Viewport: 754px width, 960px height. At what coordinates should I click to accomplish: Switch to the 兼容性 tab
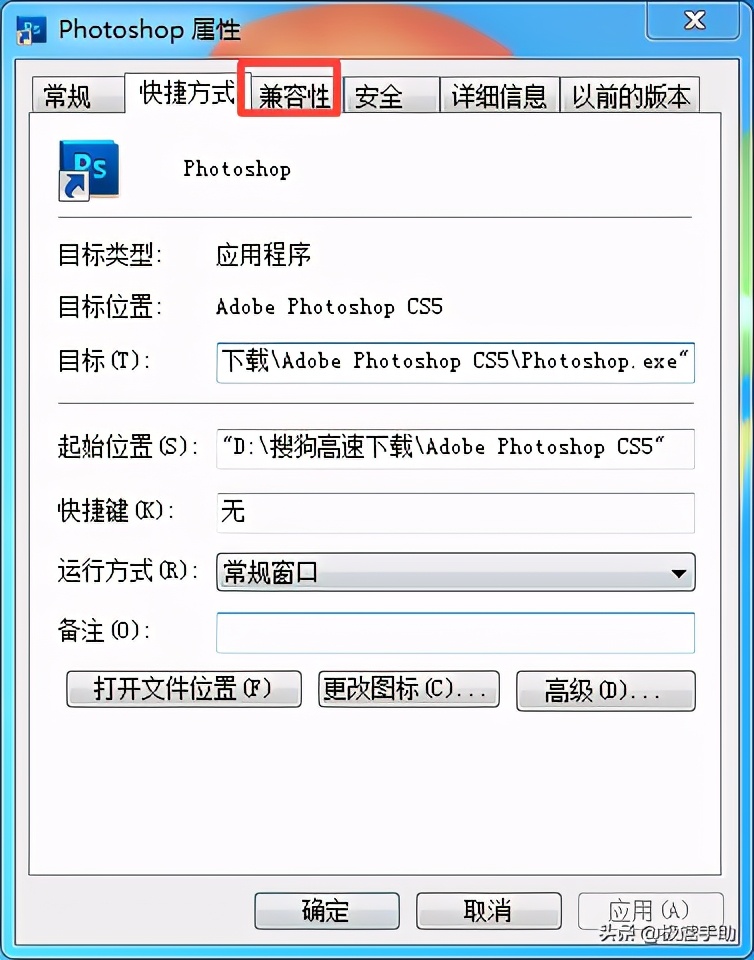click(x=295, y=96)
